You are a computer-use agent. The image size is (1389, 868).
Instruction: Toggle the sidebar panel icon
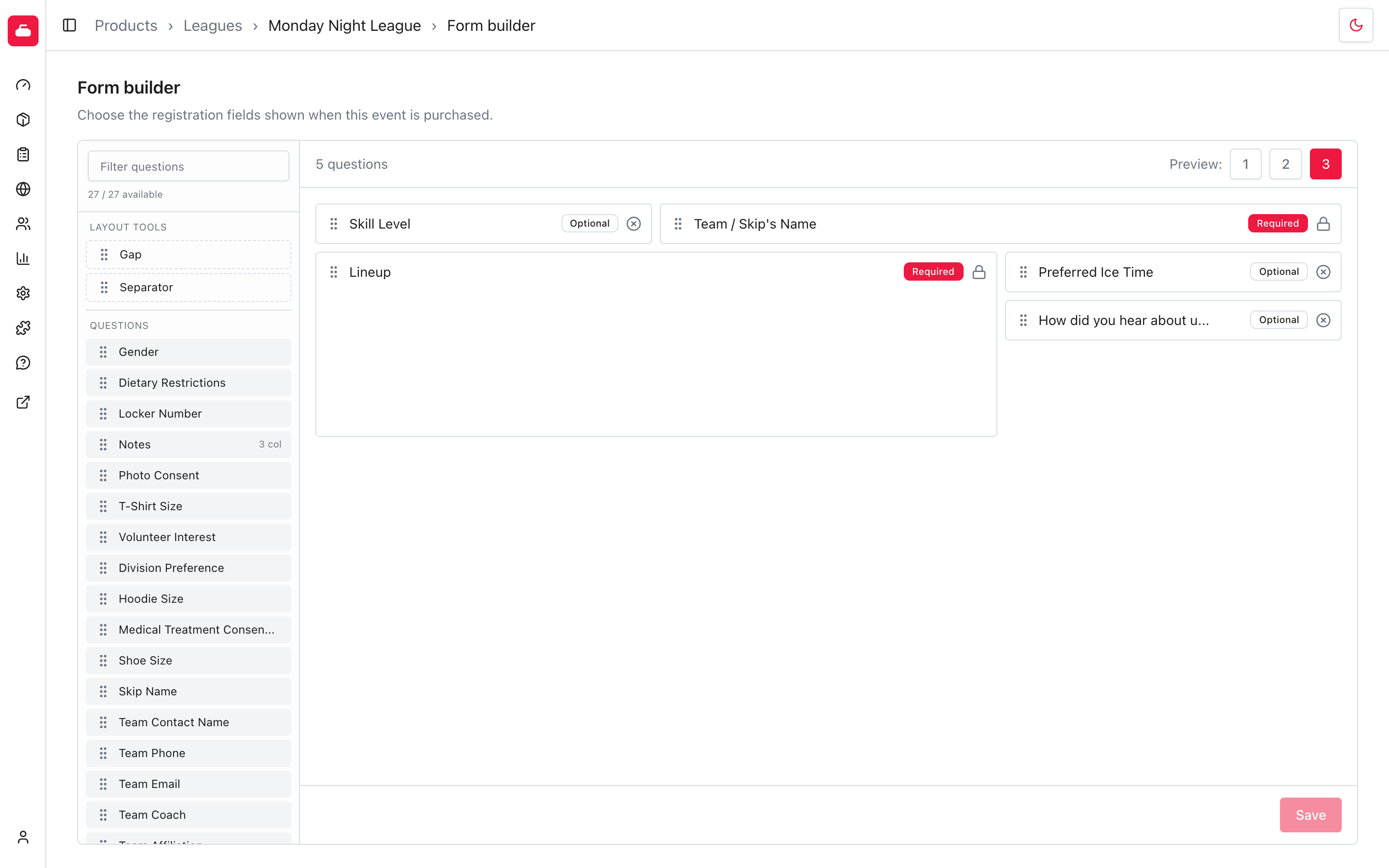69,25
